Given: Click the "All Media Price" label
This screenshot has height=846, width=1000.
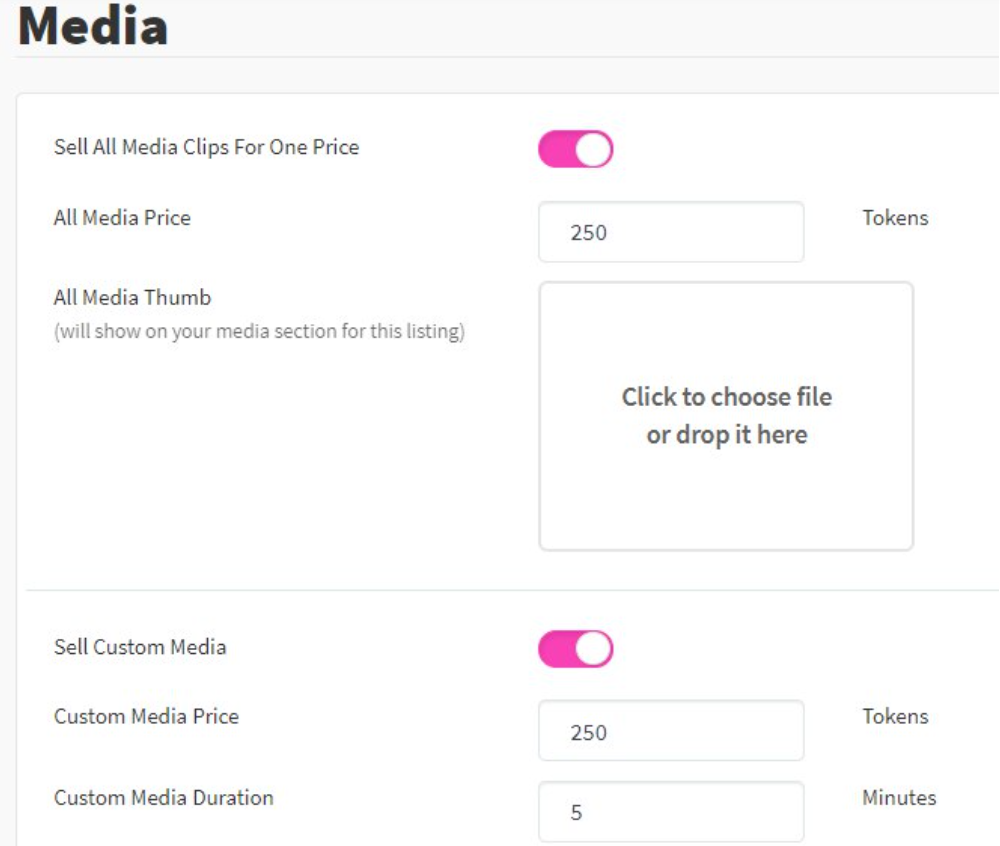Looking at the screenshot, I should (122, 217).
